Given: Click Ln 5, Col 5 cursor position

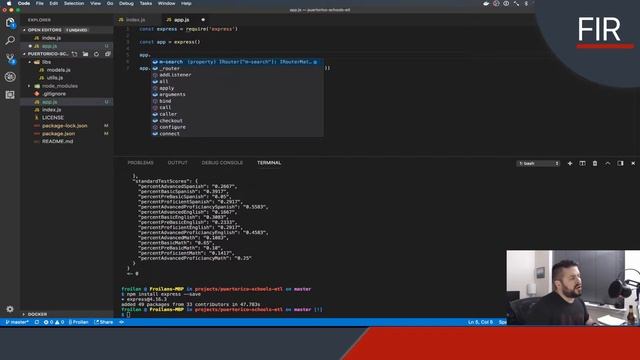Looking at the screenshot, I should click(x=480, y=322).
